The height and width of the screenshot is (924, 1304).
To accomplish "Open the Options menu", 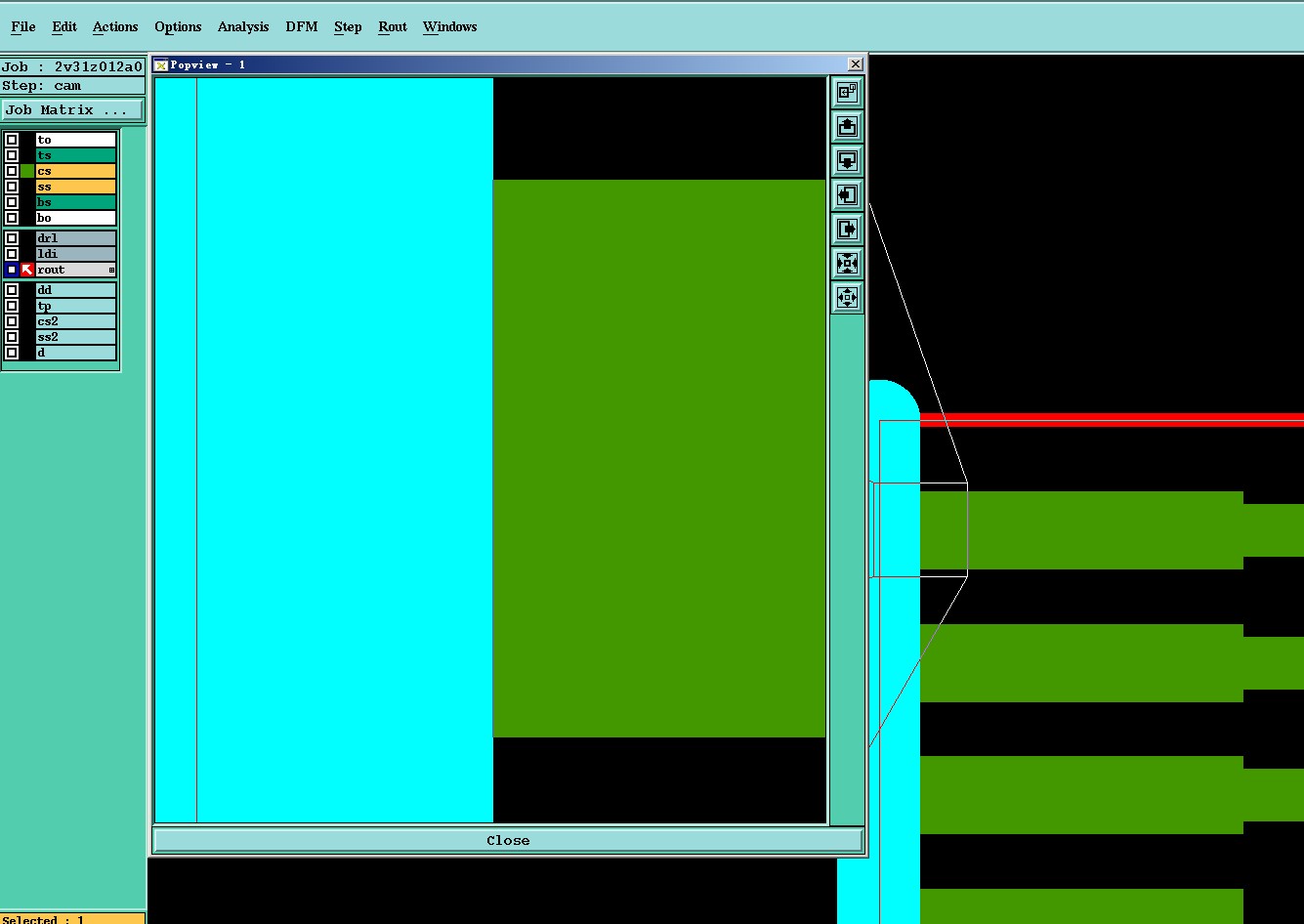I will coord(178,26).
